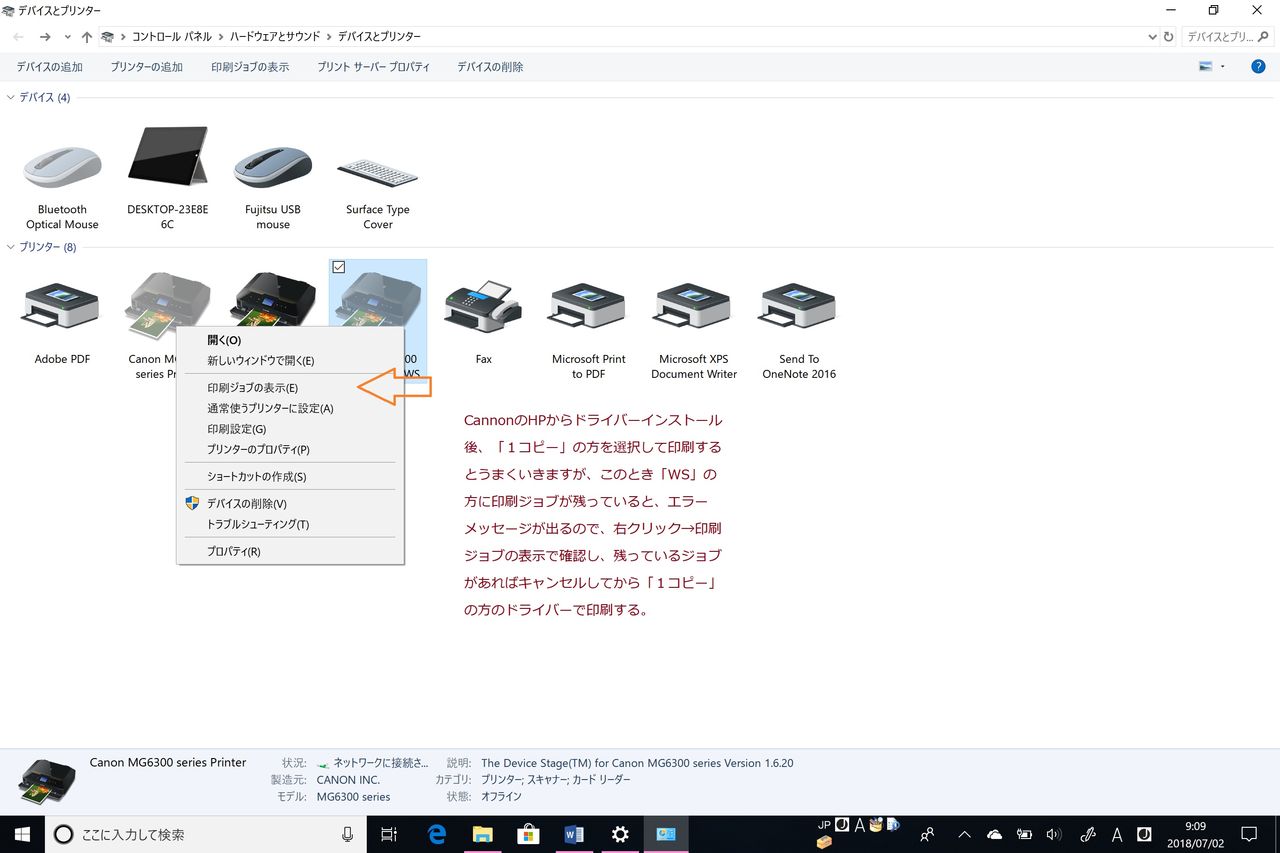The width and height of the screenshot is (1280, 853).
Task: Open the view options dropdown arrow
Action: coord(1222,67)
